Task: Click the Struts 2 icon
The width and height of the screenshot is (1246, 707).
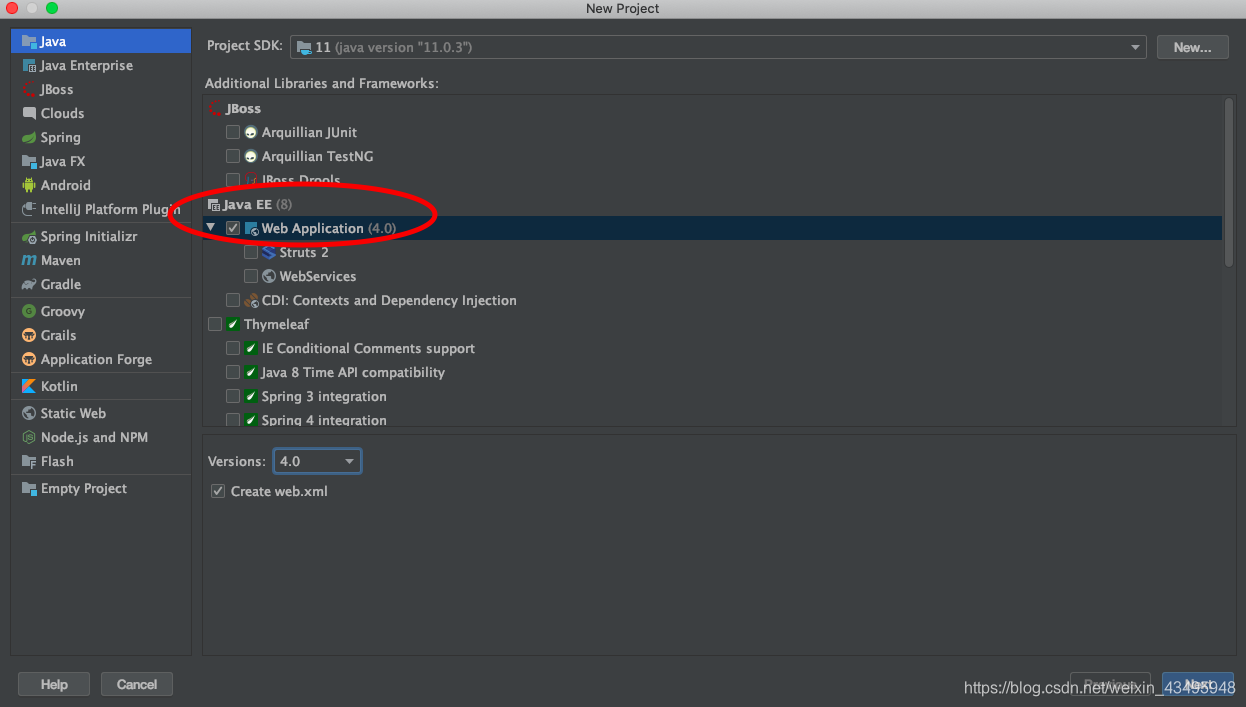Action: pyautogui.click(x=269, y=253)
